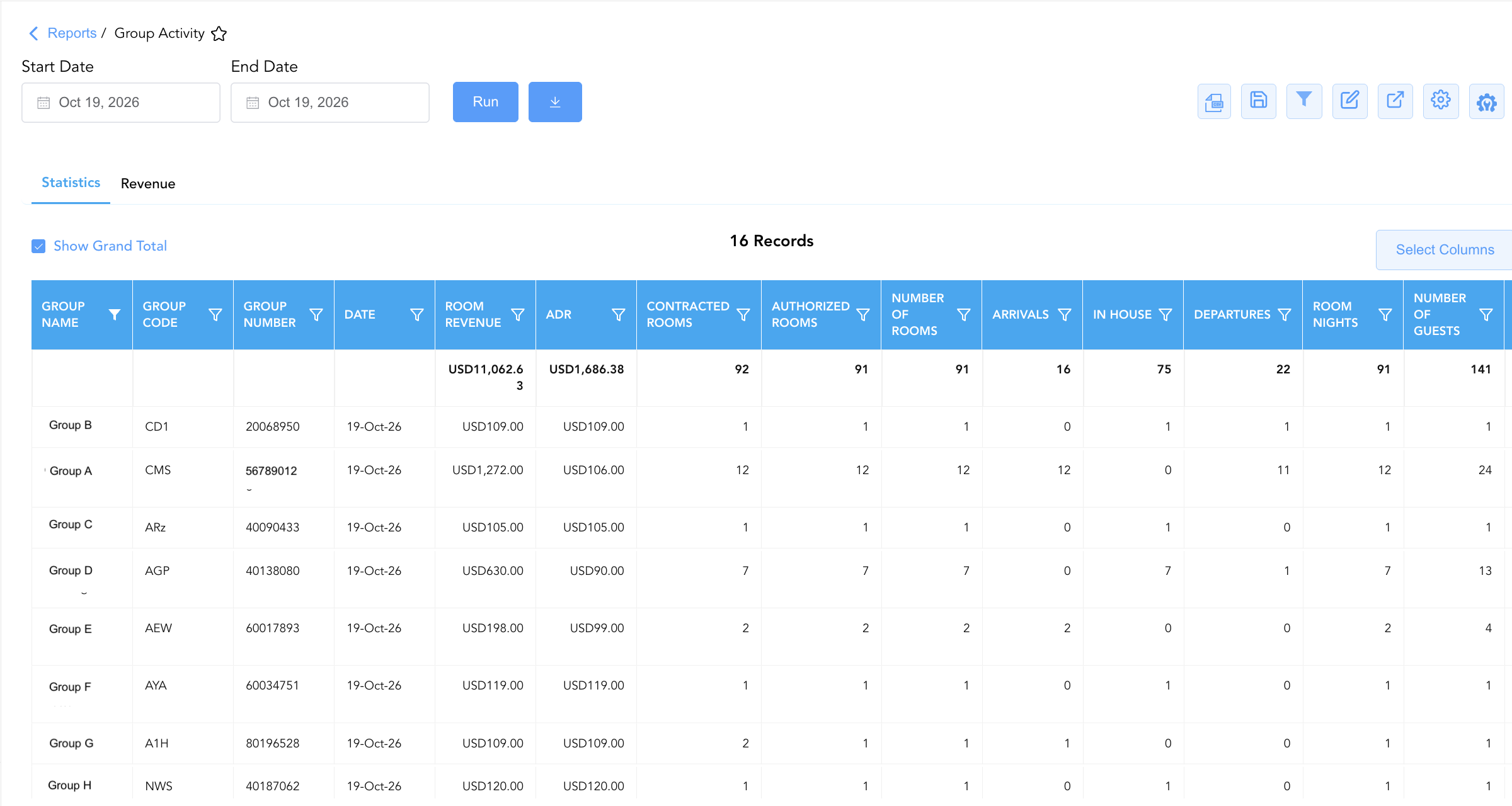Select group number 56789012
Viewport: 1512px width, 806px height.
[272, 471]
